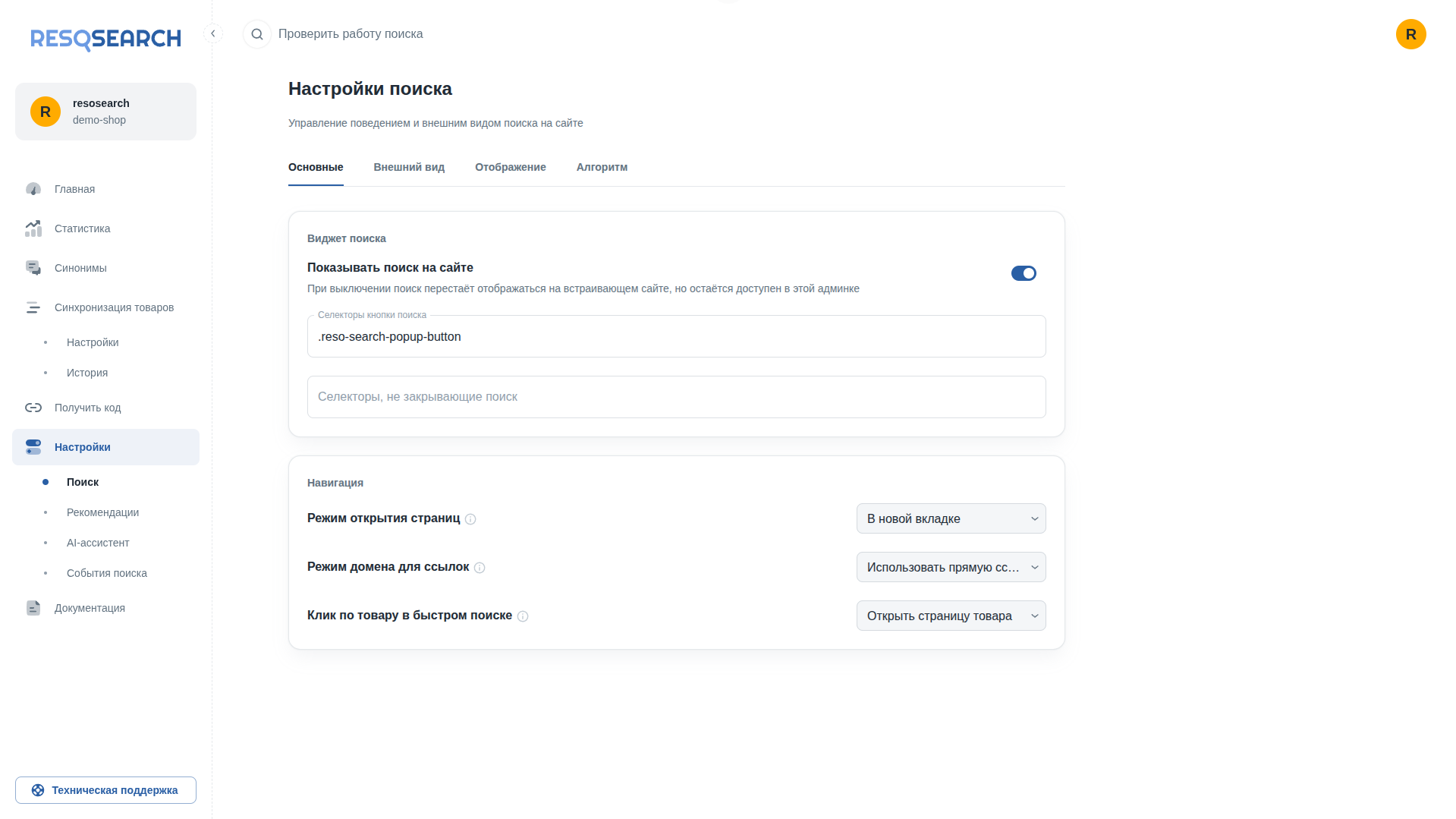The width and height of the screenshot is (1456, 819).
Task: Switch to the Алгоритм tab
Action: 602,167
